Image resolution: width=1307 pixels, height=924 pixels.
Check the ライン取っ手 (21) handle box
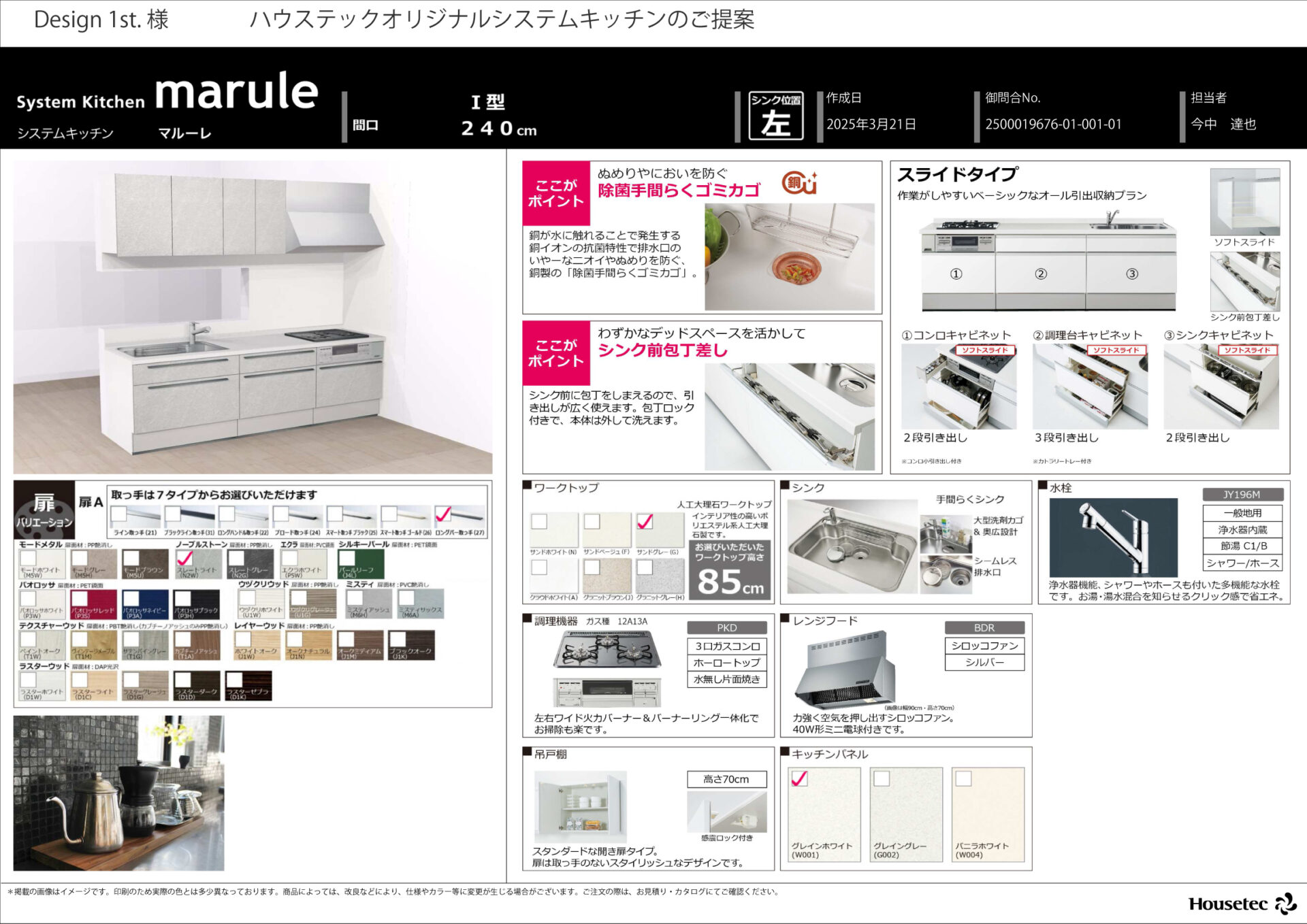coord(119,514)
